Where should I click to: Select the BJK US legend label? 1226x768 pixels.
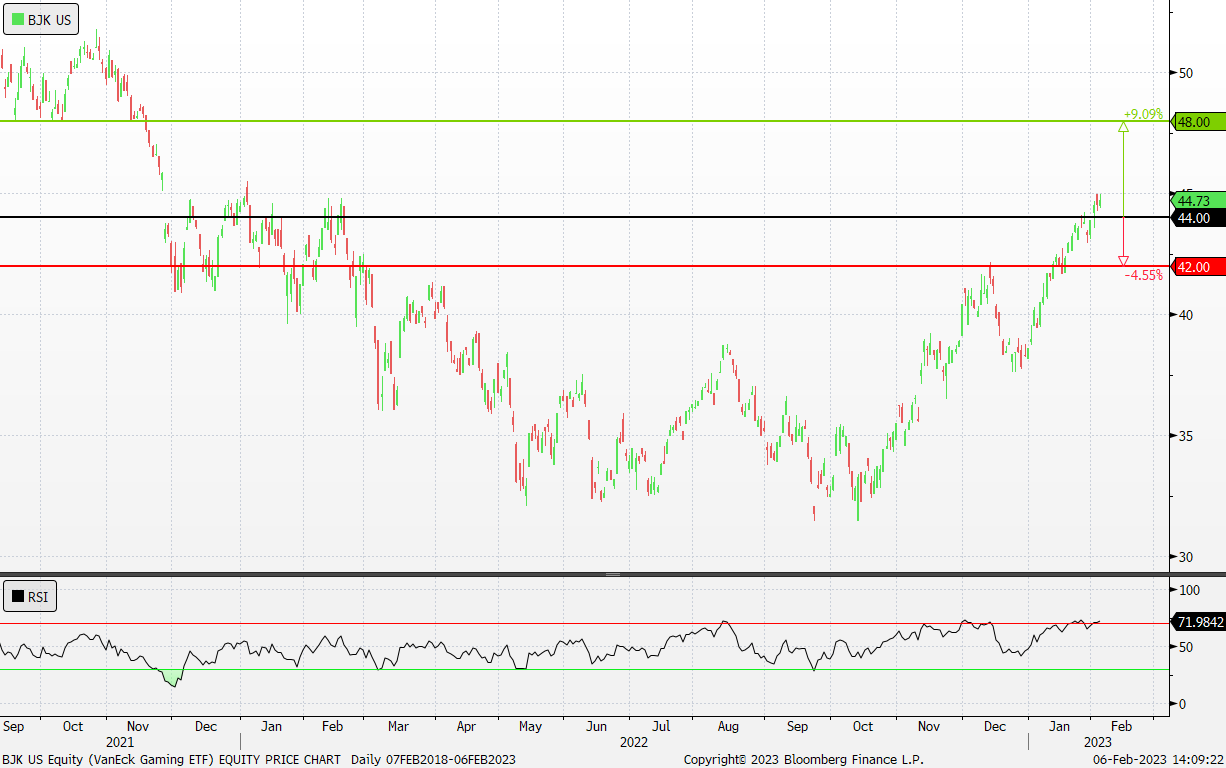click(49, 19)
